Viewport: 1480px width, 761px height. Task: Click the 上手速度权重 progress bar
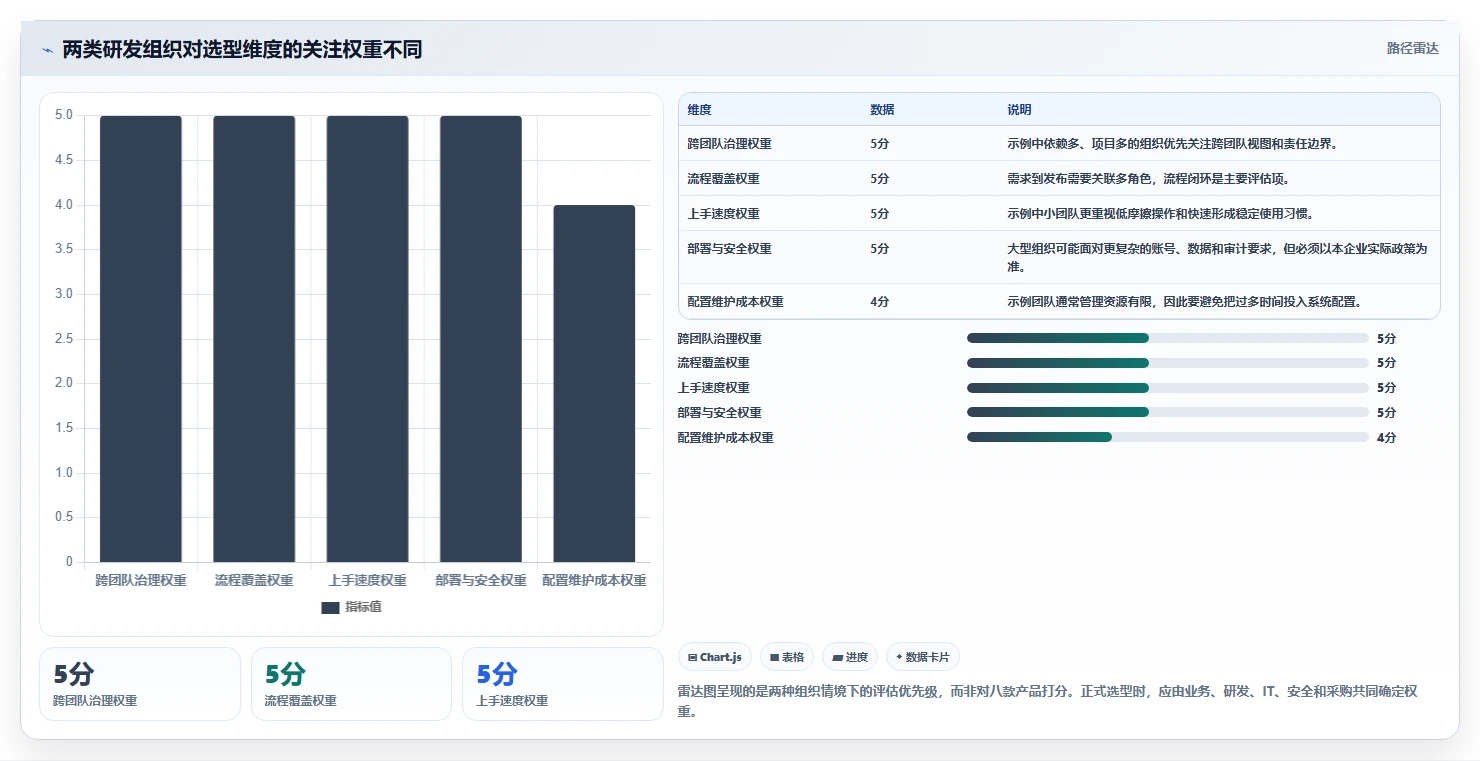(x=1167, y=387)
